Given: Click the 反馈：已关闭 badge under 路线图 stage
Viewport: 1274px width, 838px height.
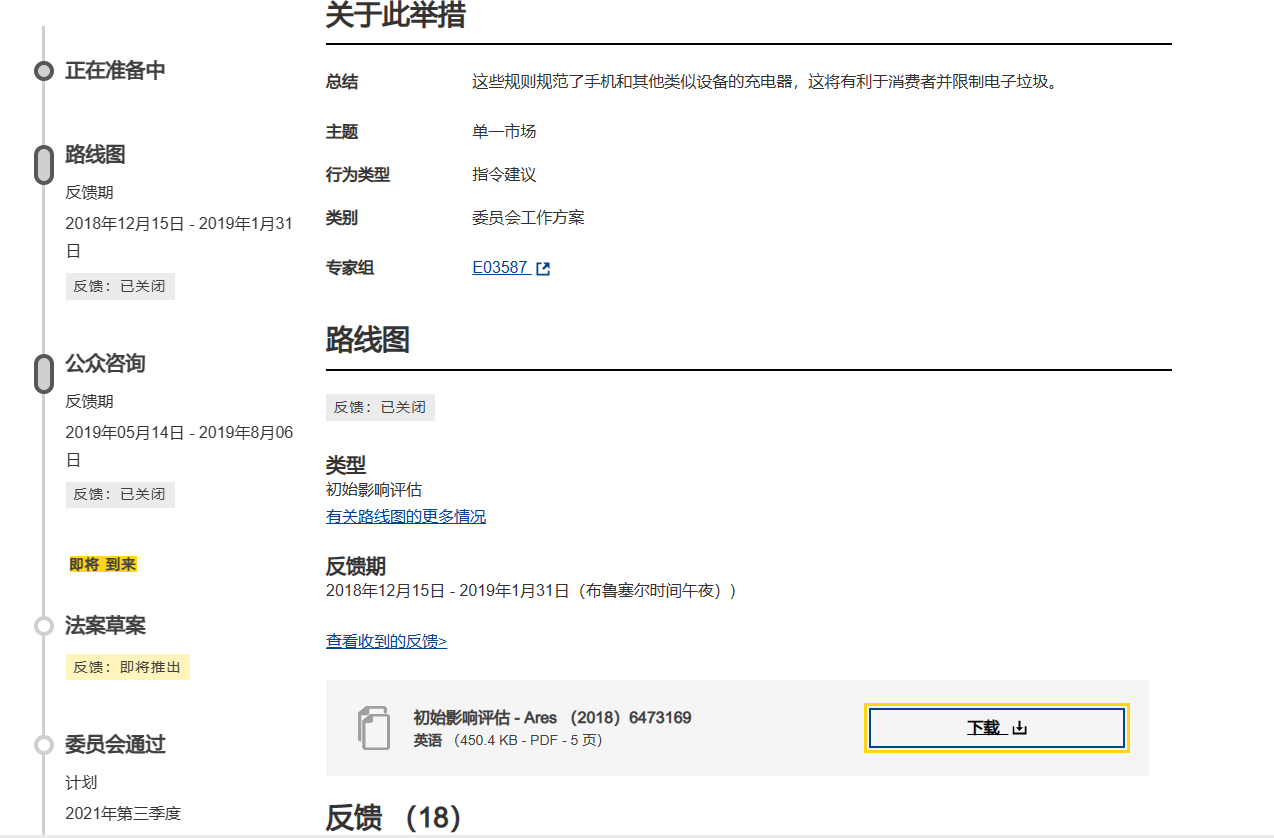Looking at the screenshot, I should point(120,286).
